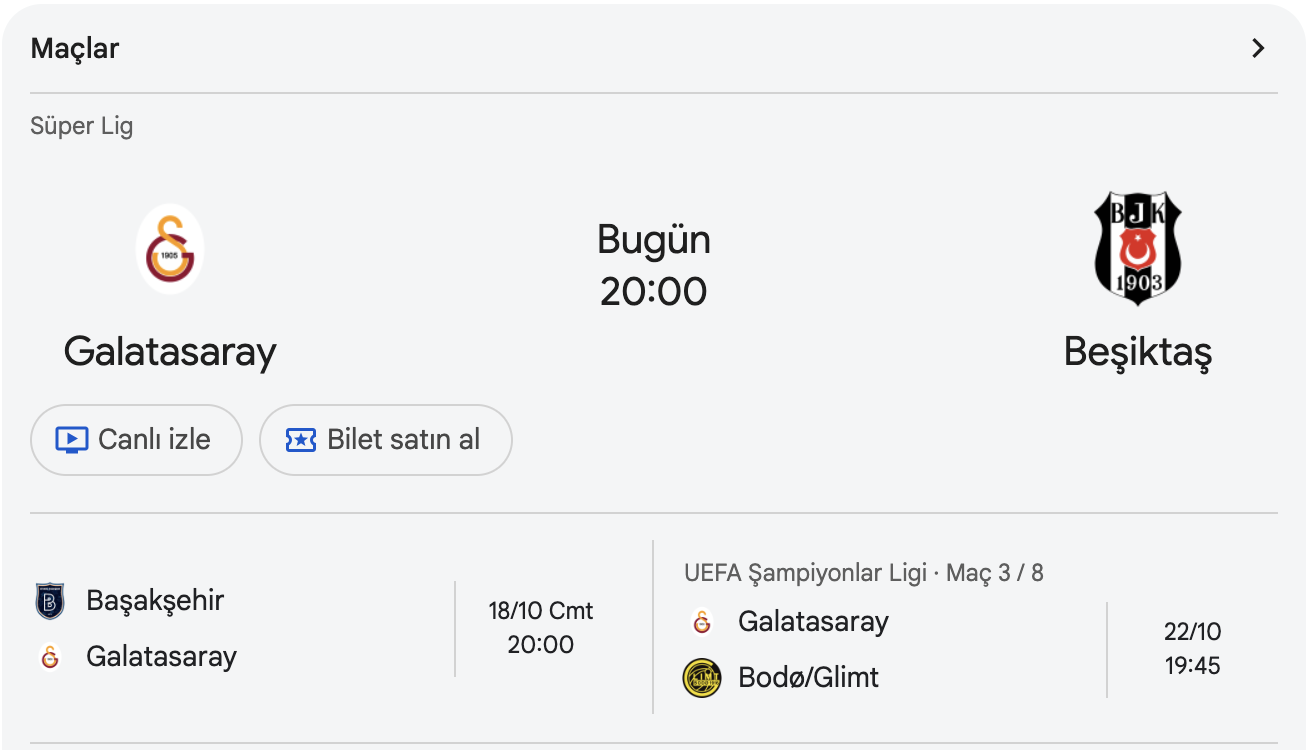The image size is (1312, 750).
Task: Open the Maçlar section heading
Action: point(75,48)
